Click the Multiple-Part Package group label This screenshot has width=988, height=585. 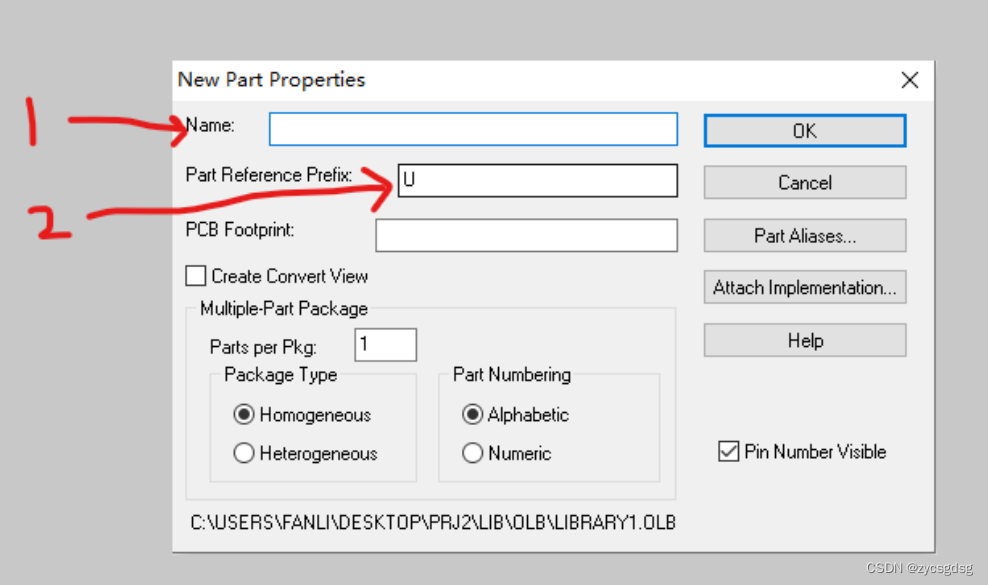(x=284, y=309)
